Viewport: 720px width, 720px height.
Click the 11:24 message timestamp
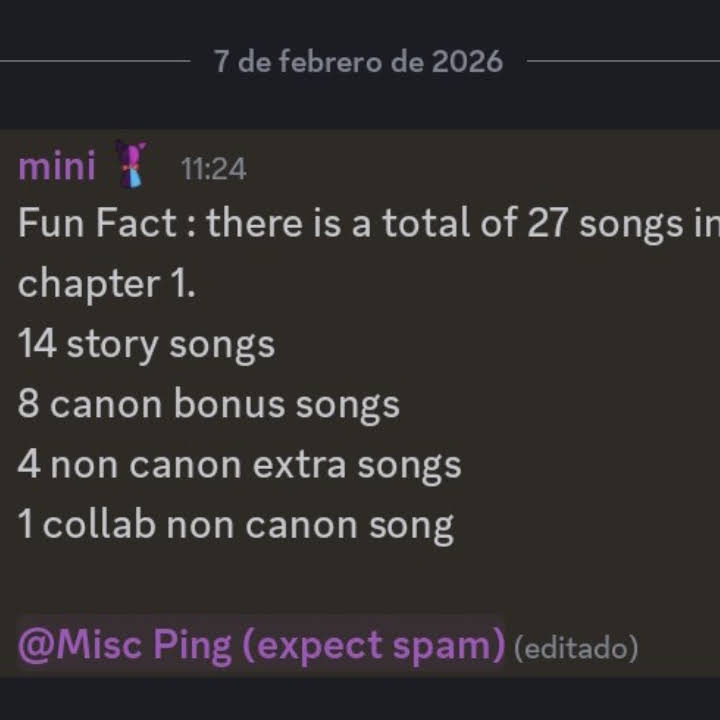point(214,169)
